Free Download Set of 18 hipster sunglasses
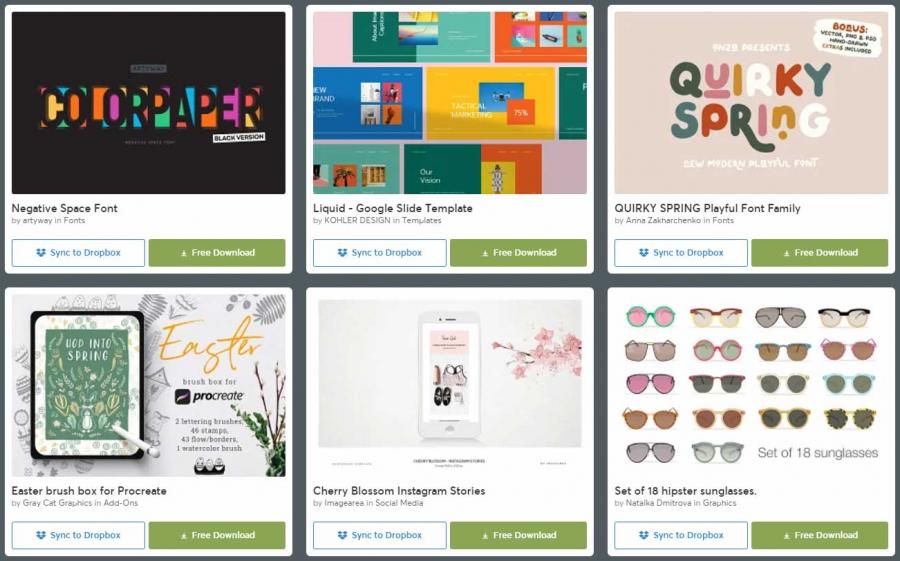900x561 pixels. (x=820, y=535)
